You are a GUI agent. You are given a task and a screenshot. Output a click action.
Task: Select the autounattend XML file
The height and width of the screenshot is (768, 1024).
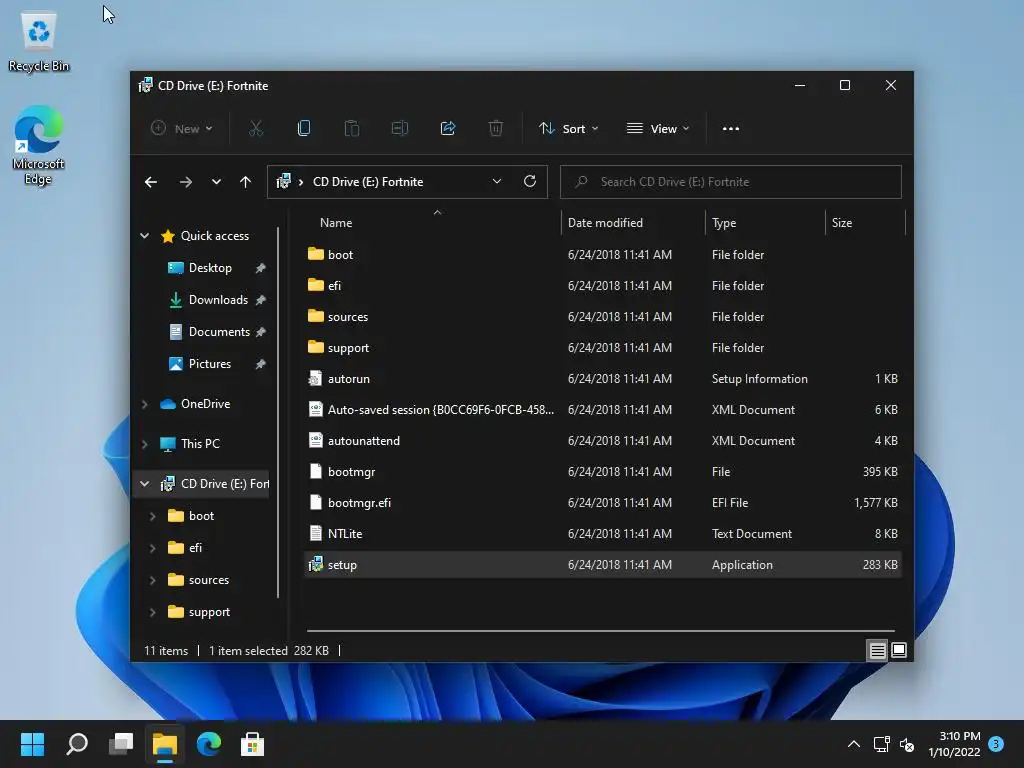tap(603, 441)
